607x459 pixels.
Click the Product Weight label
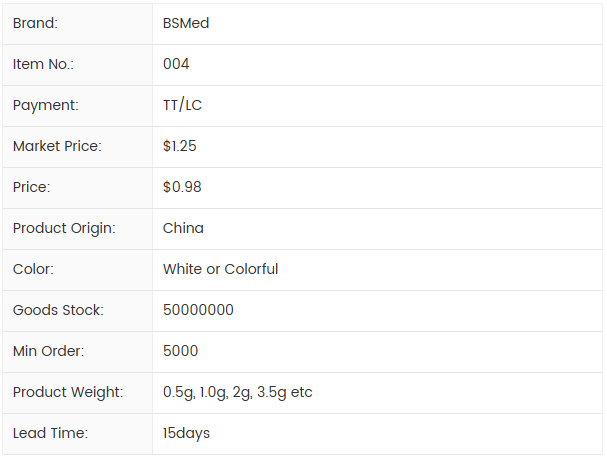pyautogui.click(x=68, y=392)
